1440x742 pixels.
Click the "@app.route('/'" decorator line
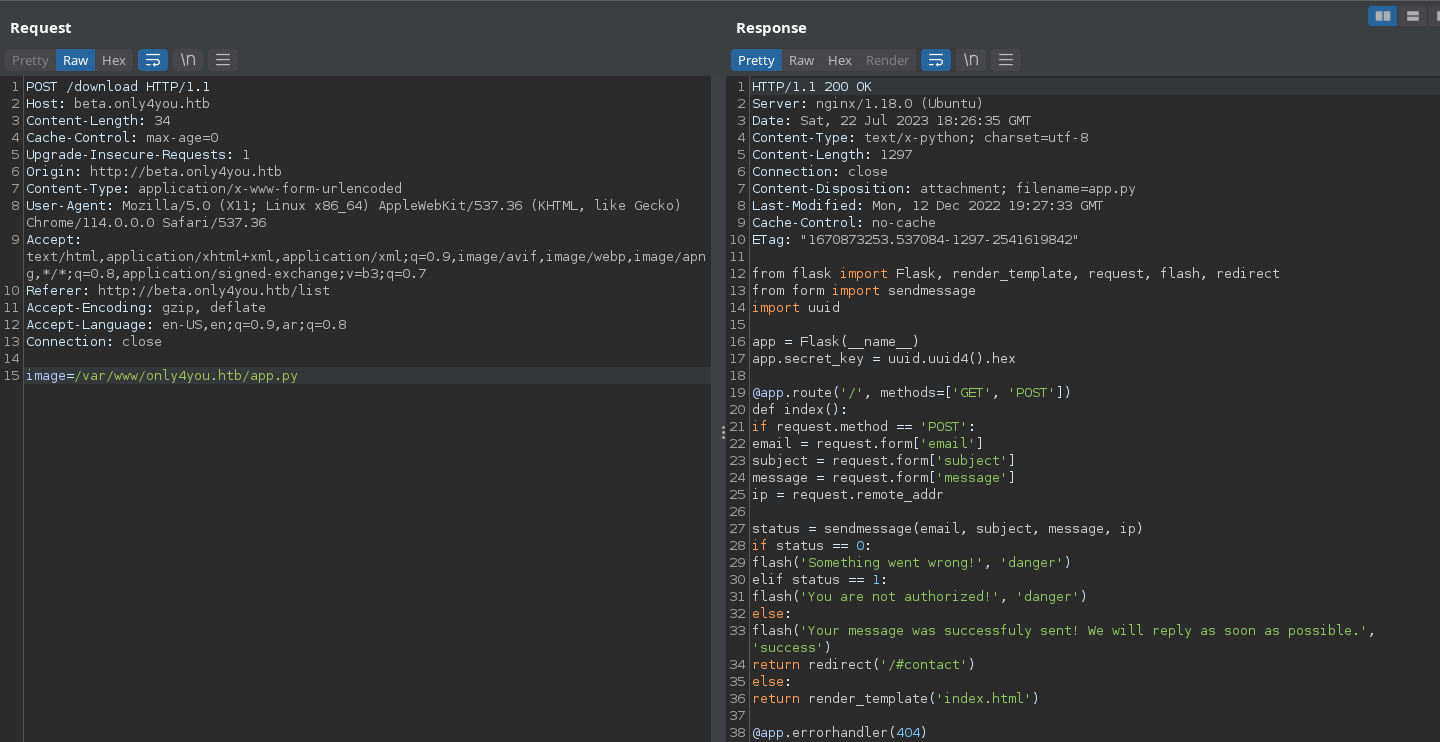coord(912,393)
